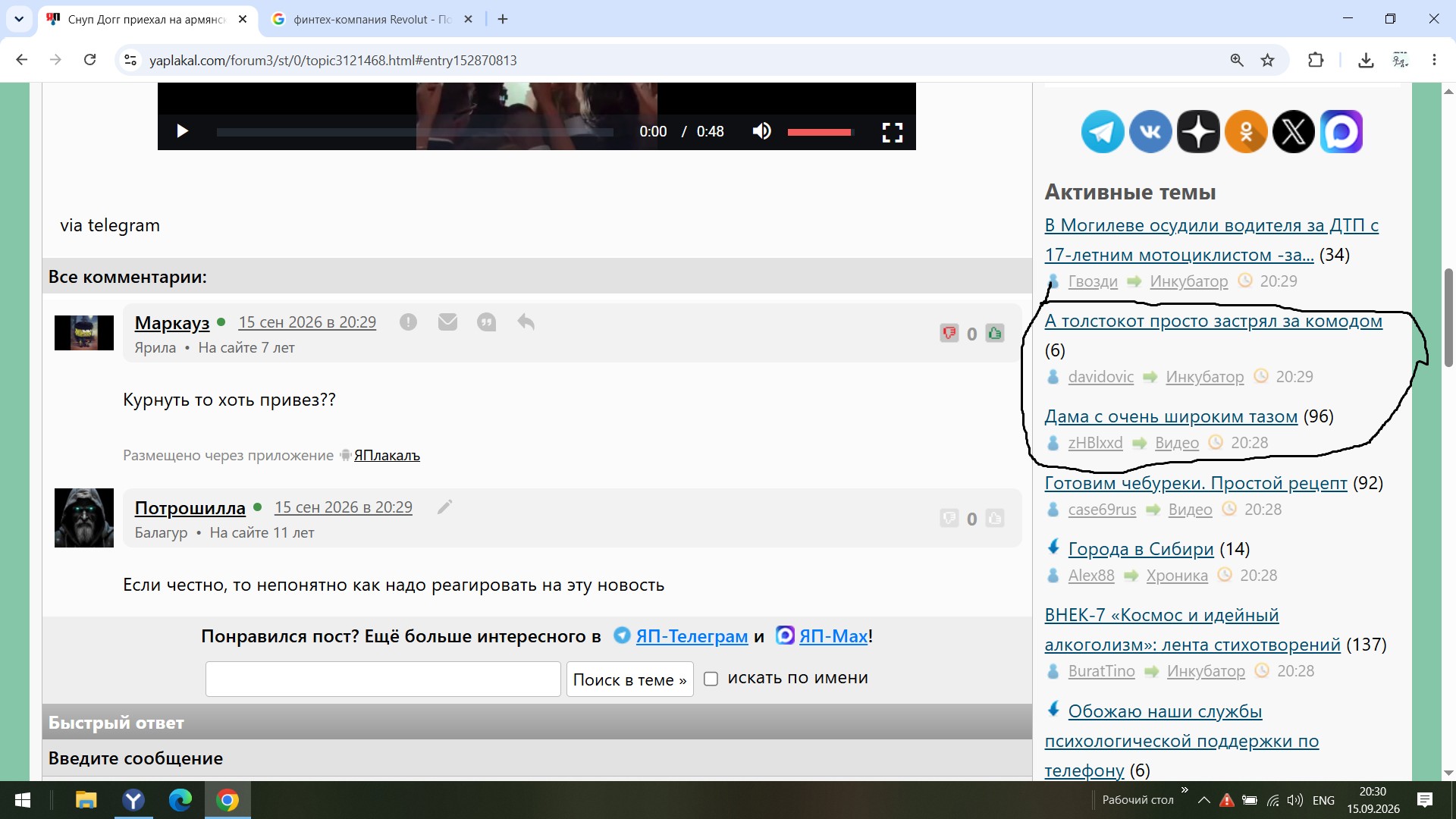Open the tab search dropdown arrow

point(19,19)
